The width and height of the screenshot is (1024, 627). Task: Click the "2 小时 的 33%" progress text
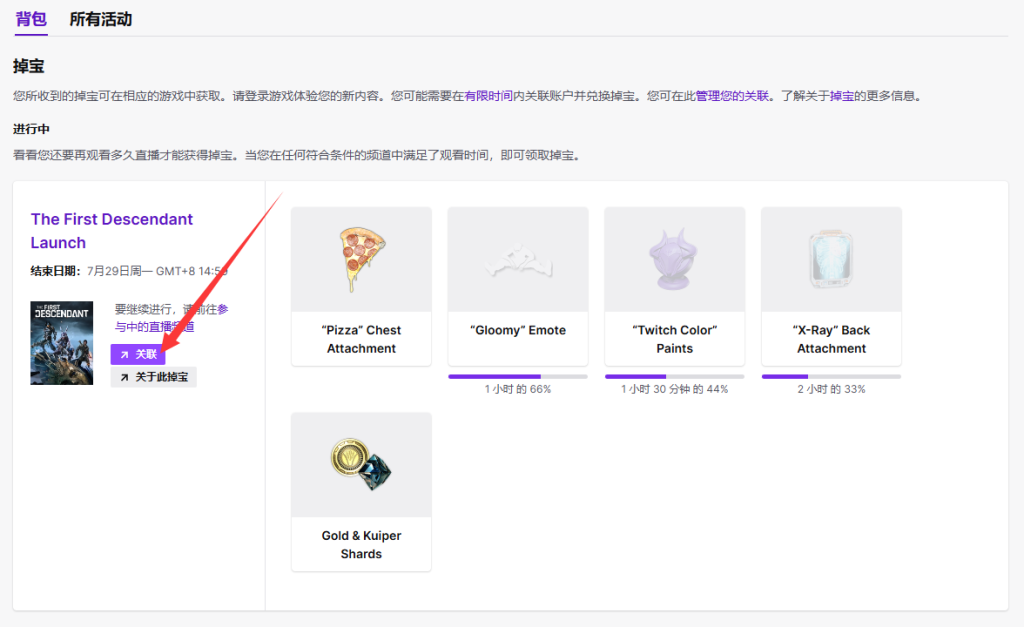coord(831,389)
